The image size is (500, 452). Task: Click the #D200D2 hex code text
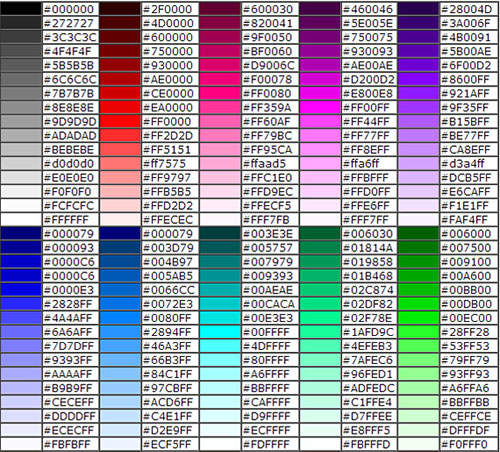(x=368, y=80)
